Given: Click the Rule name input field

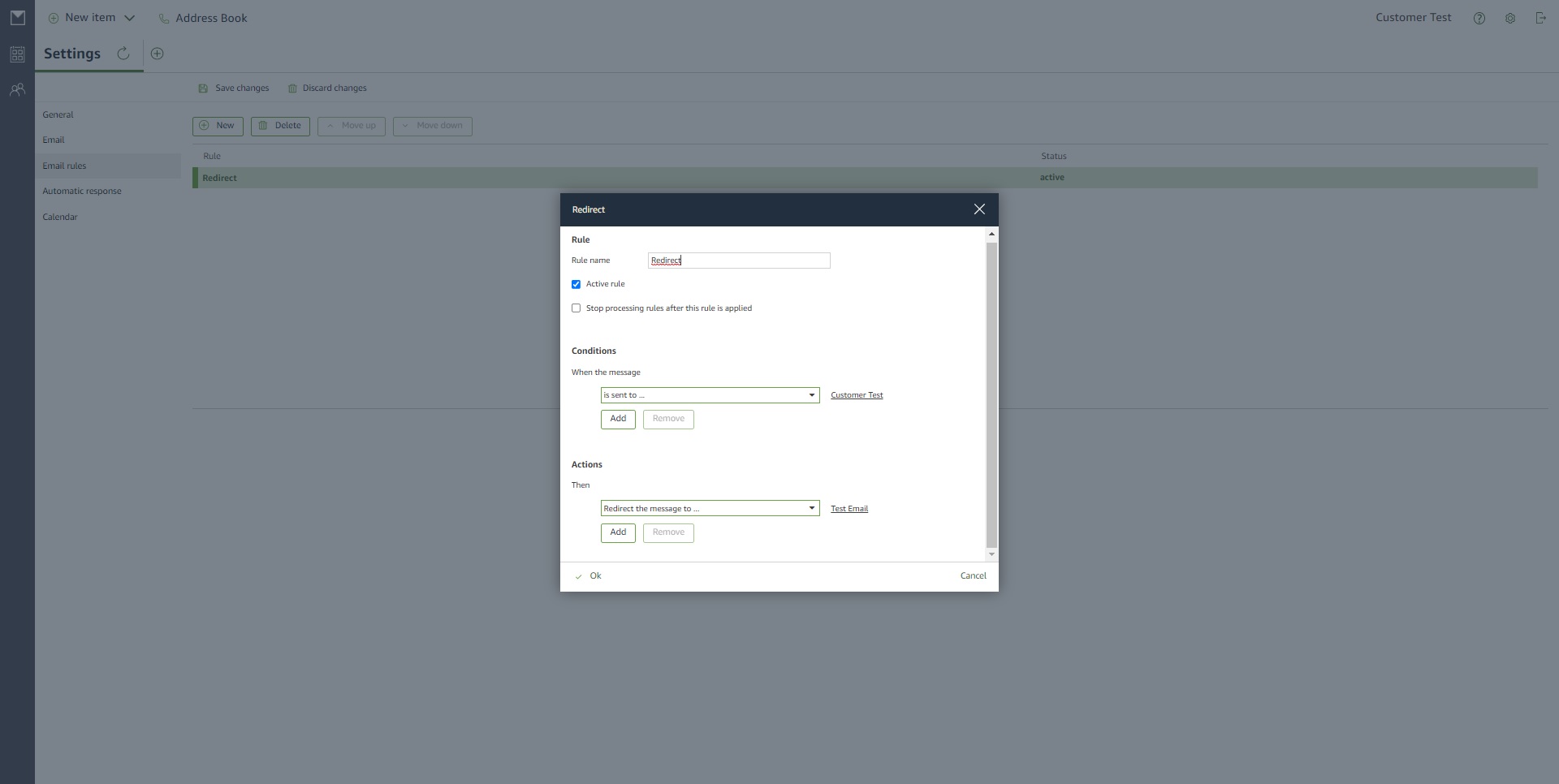Looking at the screenshot, I should pos(739,261).
